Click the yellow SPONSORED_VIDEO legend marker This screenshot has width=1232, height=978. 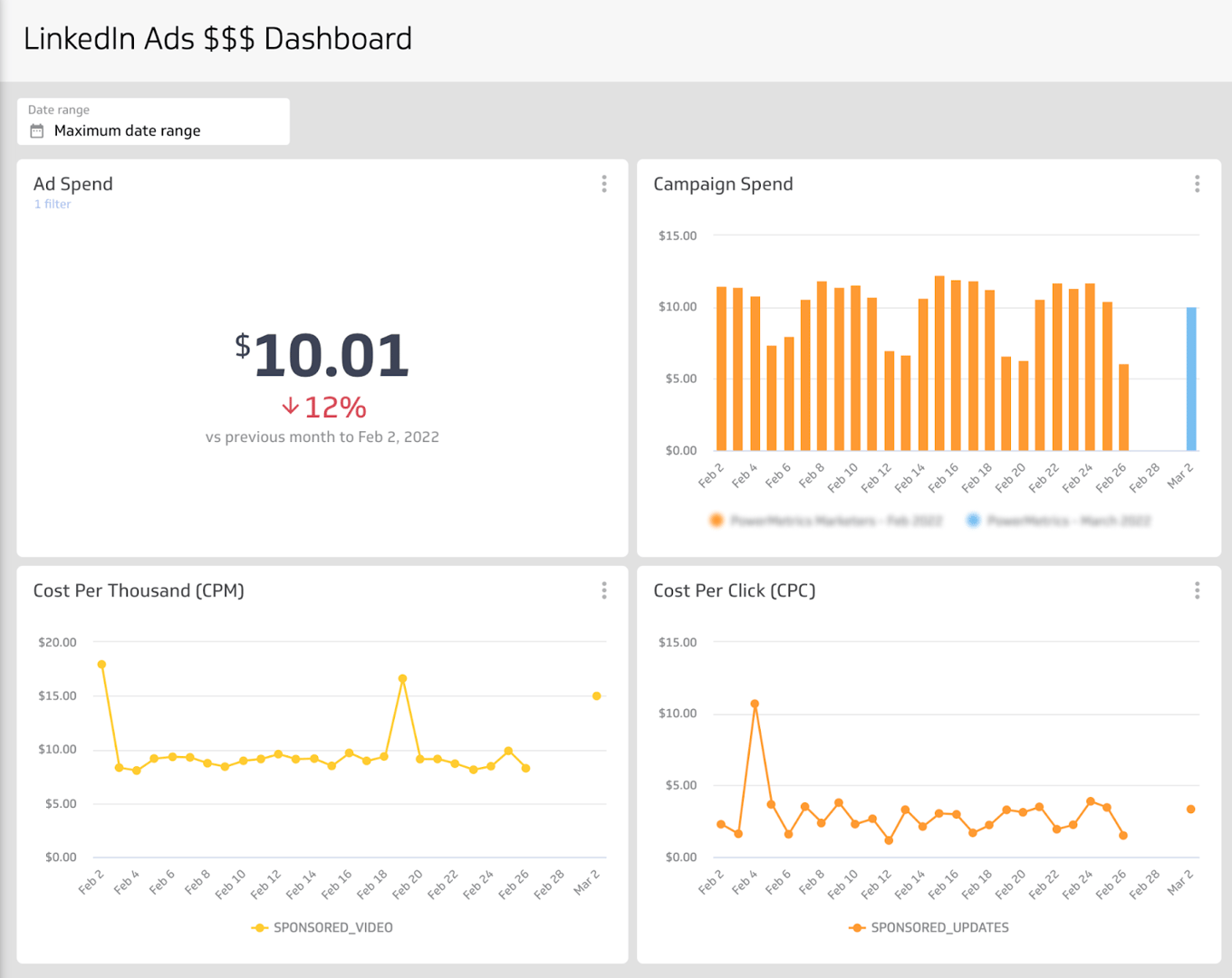coord(260,928)
